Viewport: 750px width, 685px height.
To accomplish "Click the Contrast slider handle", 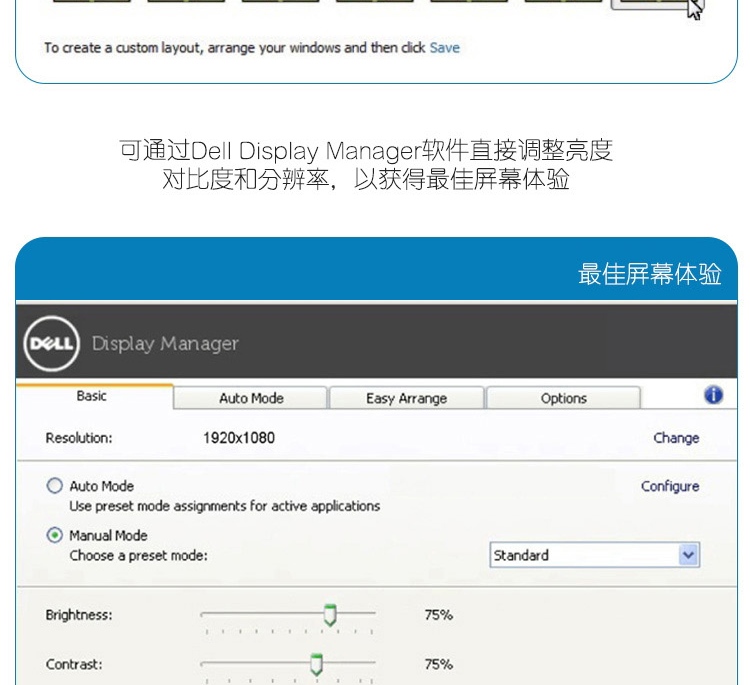I will 316,664.
